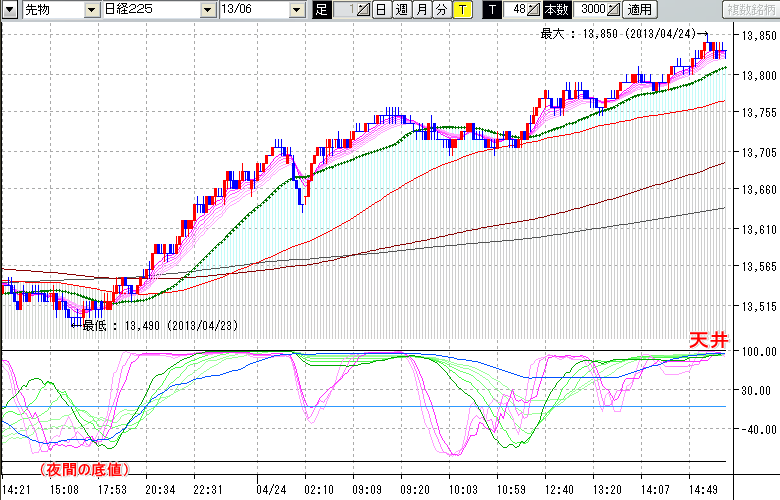Viewport: 780px width, 500px height.
Task: Select monthly chart with 月 button
Action: 421,9
